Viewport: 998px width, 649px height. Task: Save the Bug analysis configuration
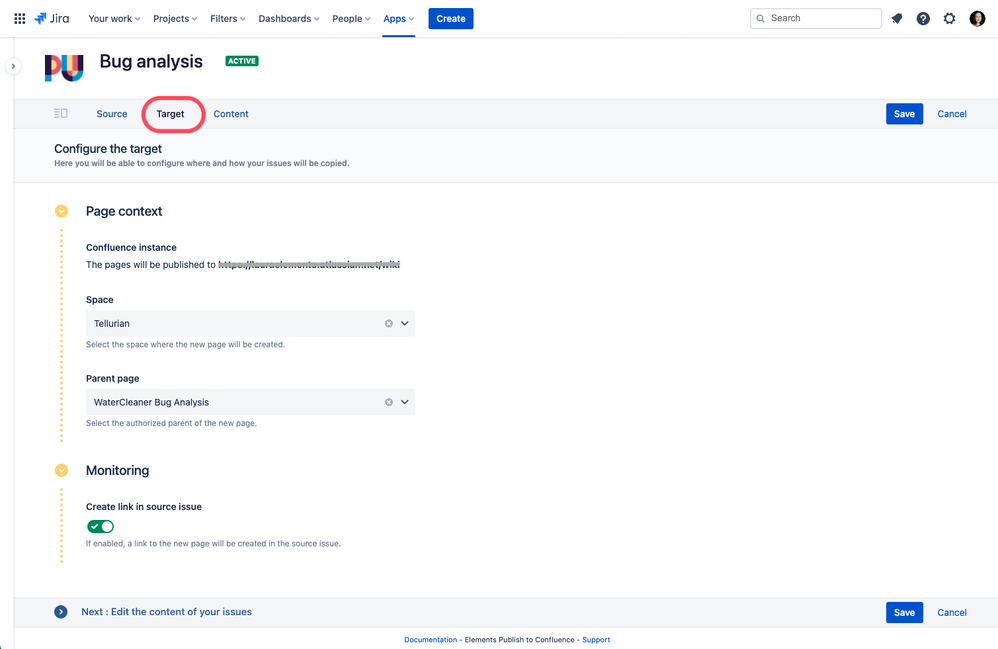[x=903, y=113]
